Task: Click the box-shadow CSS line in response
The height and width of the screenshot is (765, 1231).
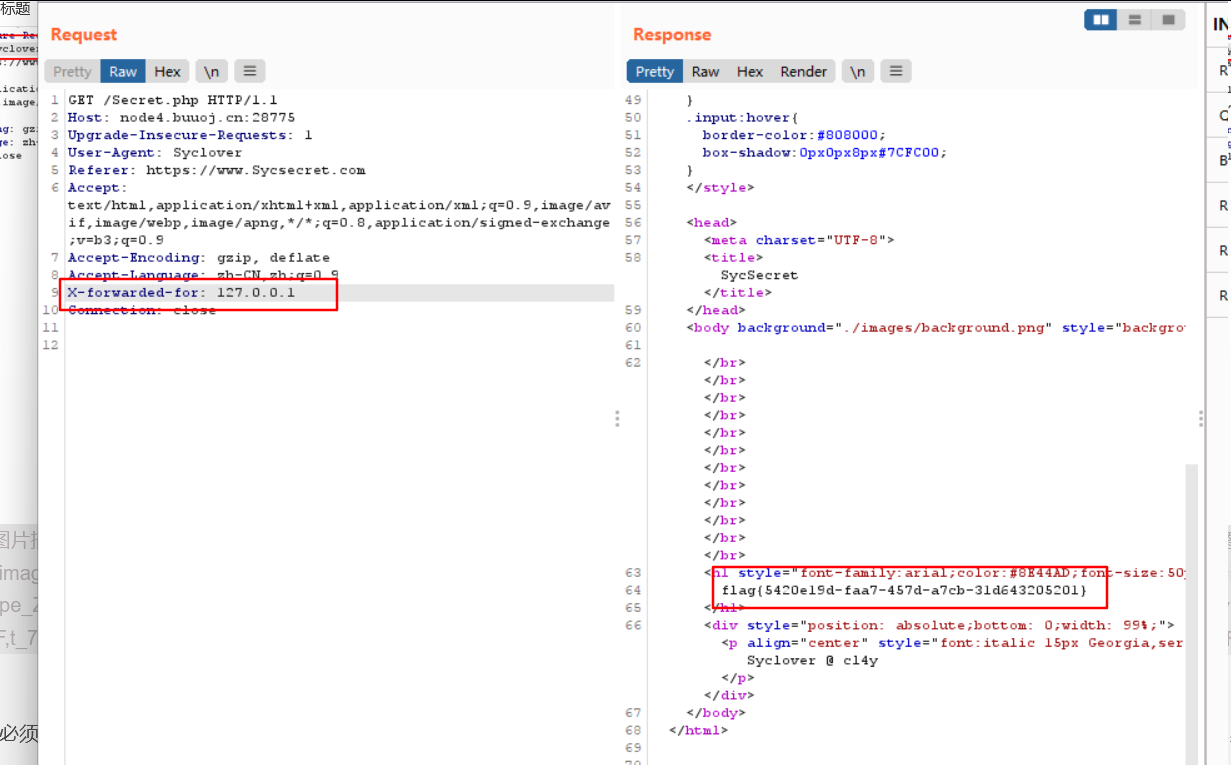Action: click(824, 153)
